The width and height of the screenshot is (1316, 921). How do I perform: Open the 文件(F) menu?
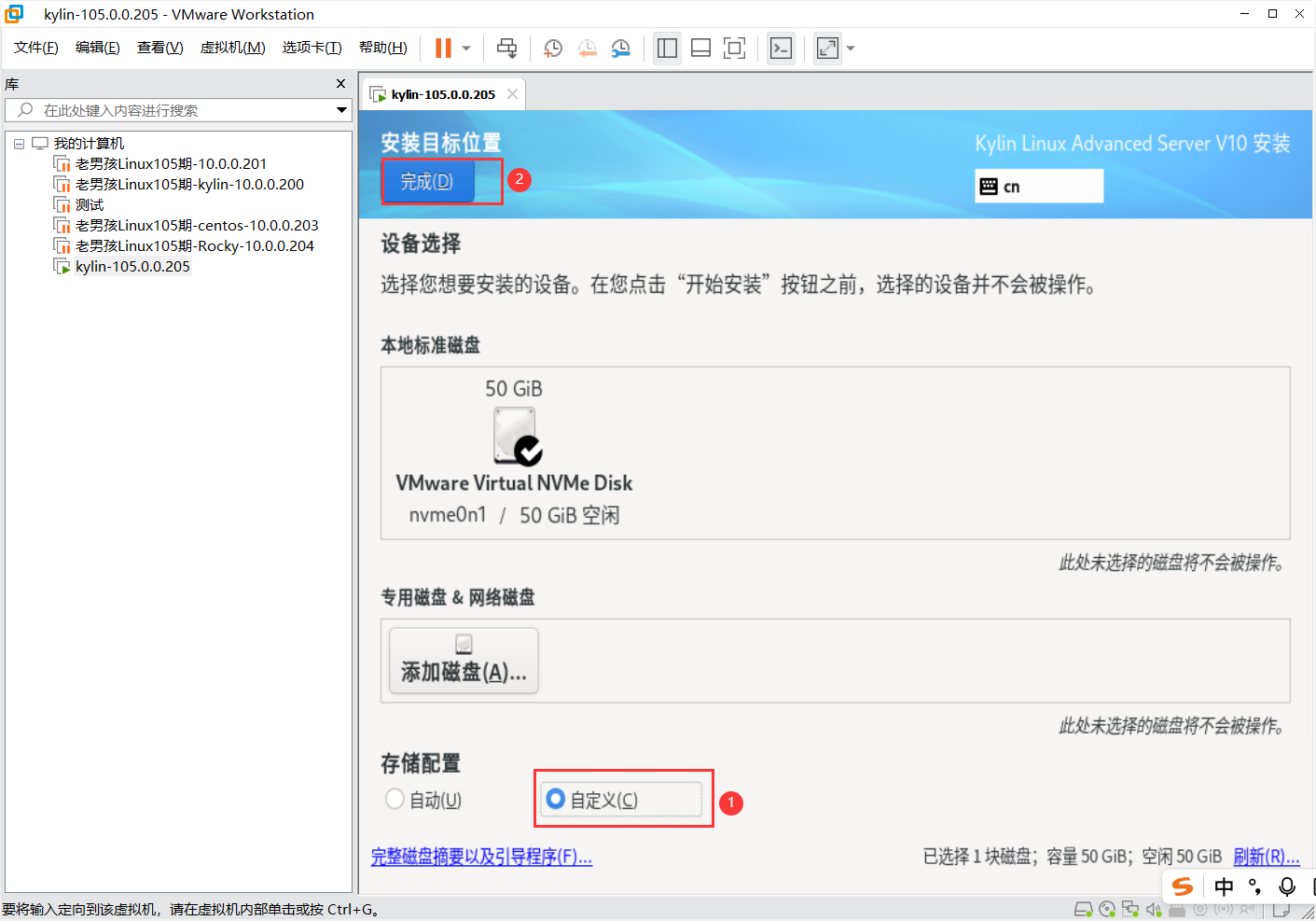(36, 48)
